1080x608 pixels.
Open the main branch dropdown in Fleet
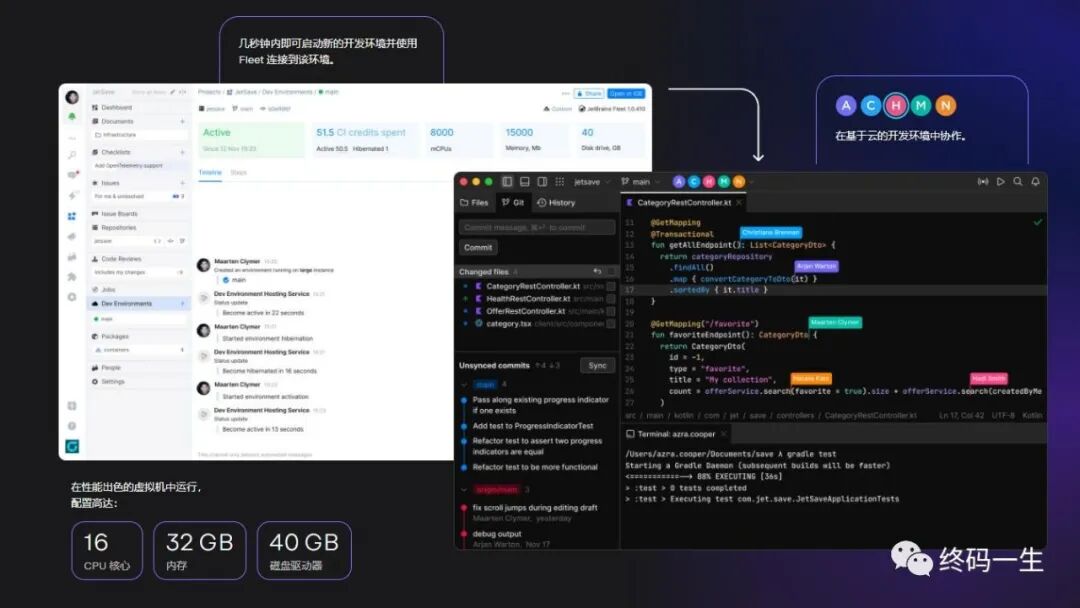[x=641, y=182]
